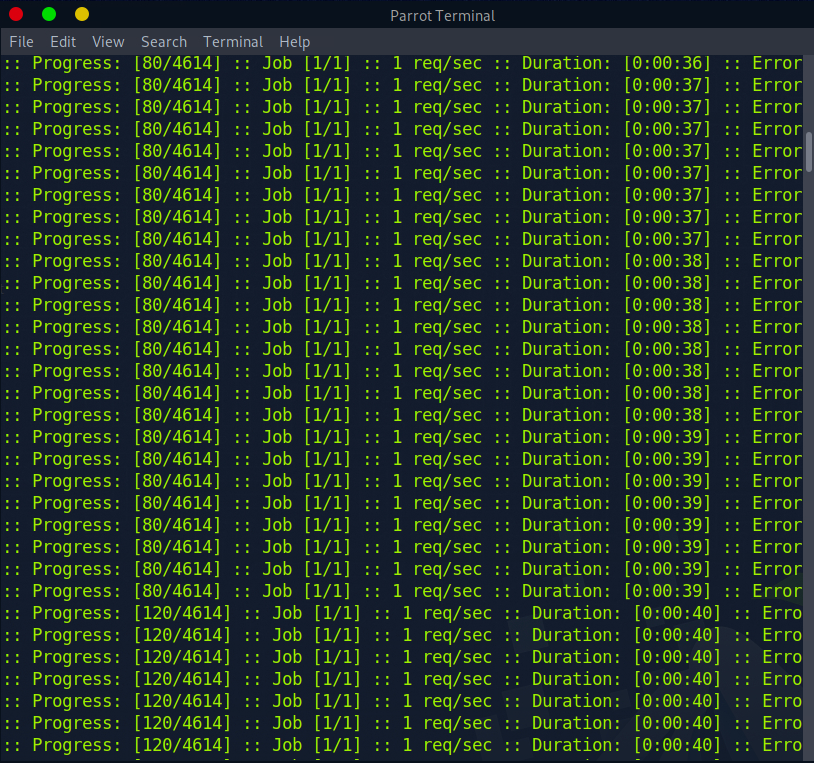Image resolution: width=814 pixels, height=763 pixels.
Task: Click the yellow window button
Action: (x=82, y=14)
